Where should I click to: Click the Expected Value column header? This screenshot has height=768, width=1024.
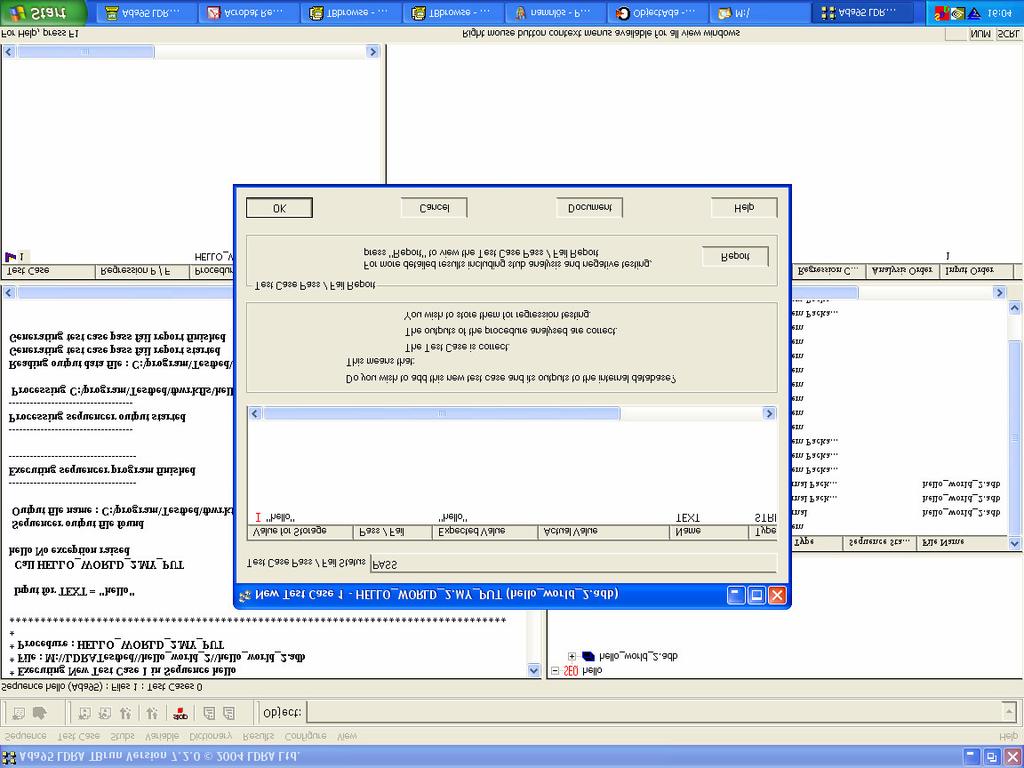point(485,532)
